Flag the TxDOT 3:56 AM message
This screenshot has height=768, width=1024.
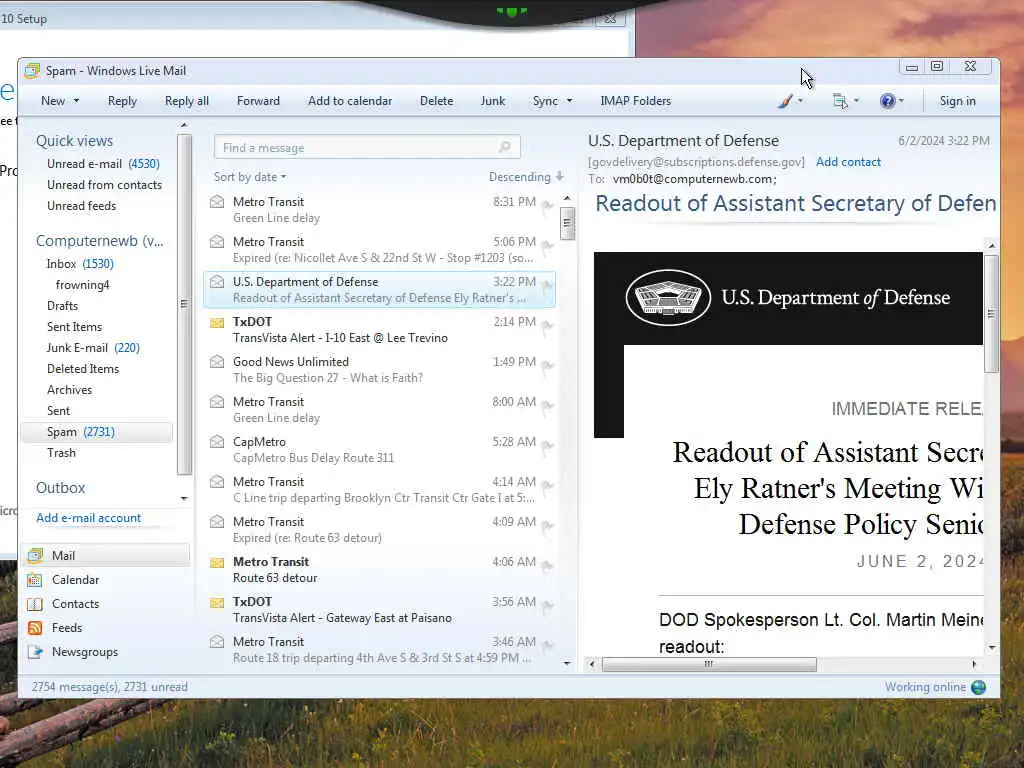coord(547,606)
